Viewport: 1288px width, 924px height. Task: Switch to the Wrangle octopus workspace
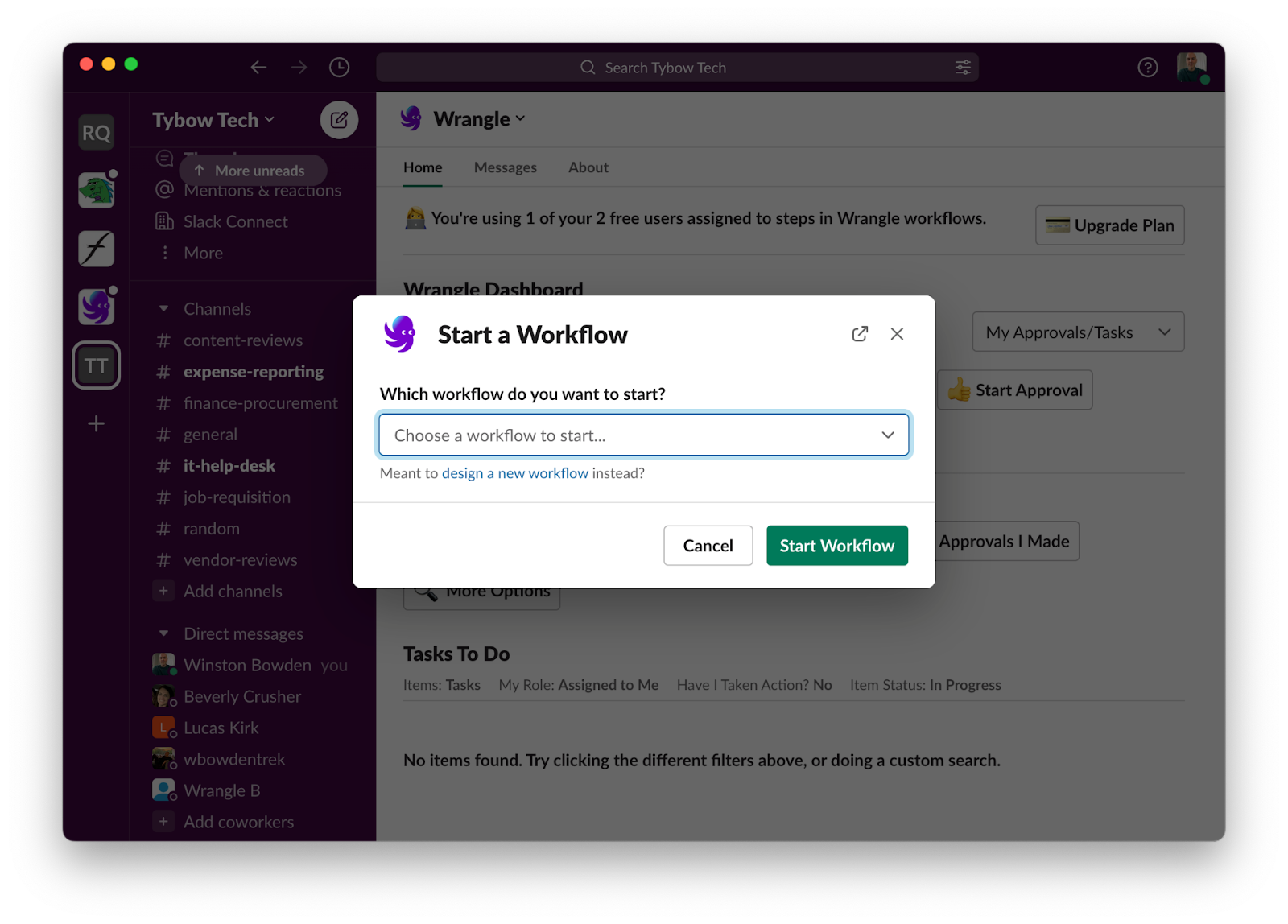pyautogui.click(x=97, y=307)
